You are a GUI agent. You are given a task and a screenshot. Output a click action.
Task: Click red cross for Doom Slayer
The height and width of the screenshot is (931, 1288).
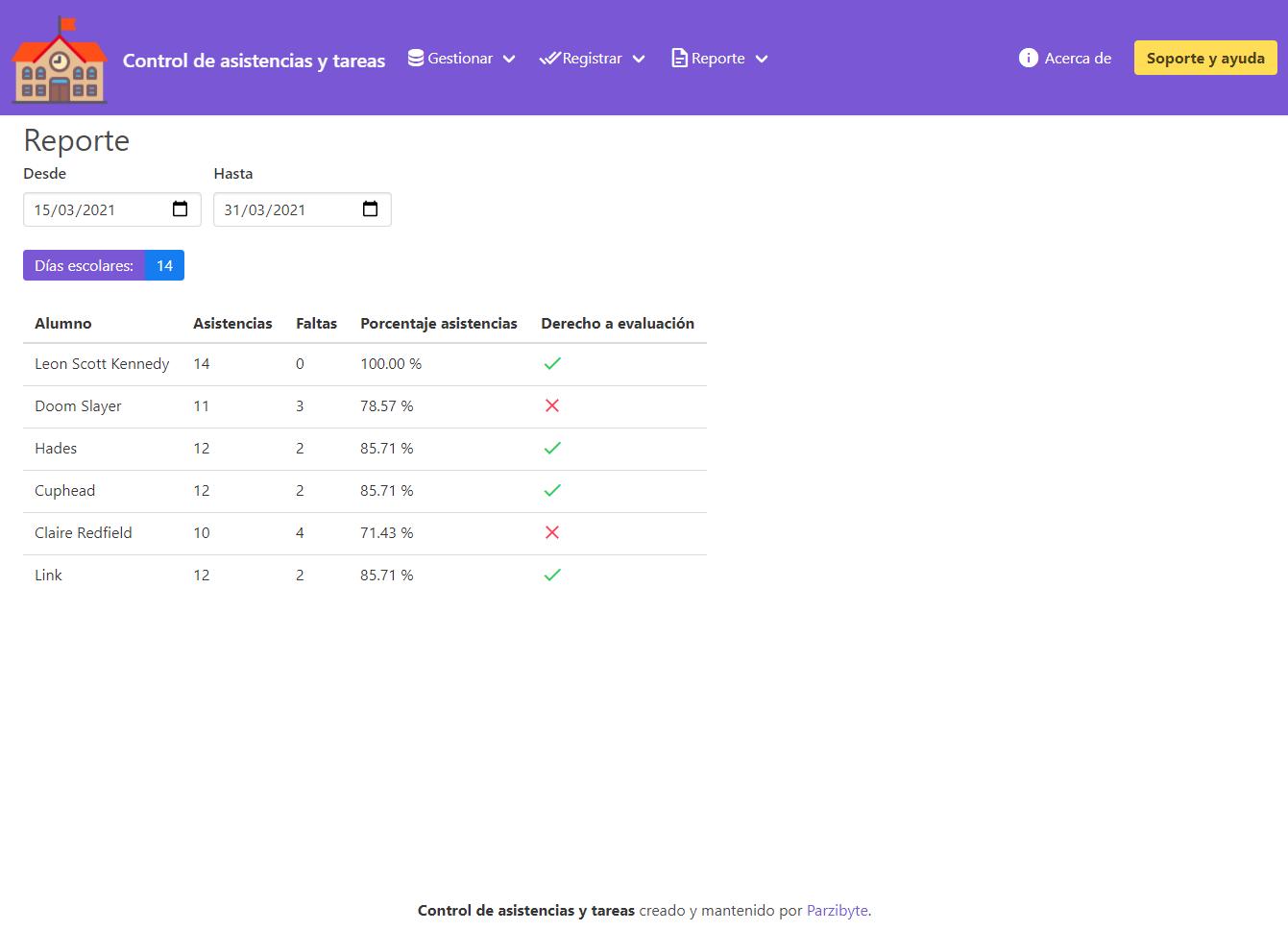(552, 406)
